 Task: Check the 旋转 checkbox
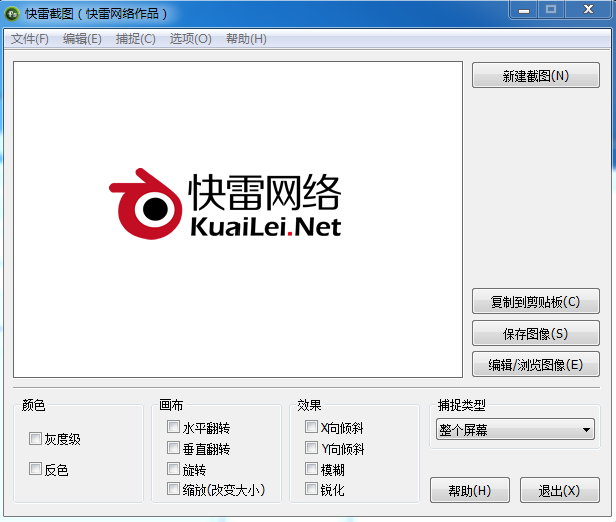pyautogui.click(x=173, y=469)
